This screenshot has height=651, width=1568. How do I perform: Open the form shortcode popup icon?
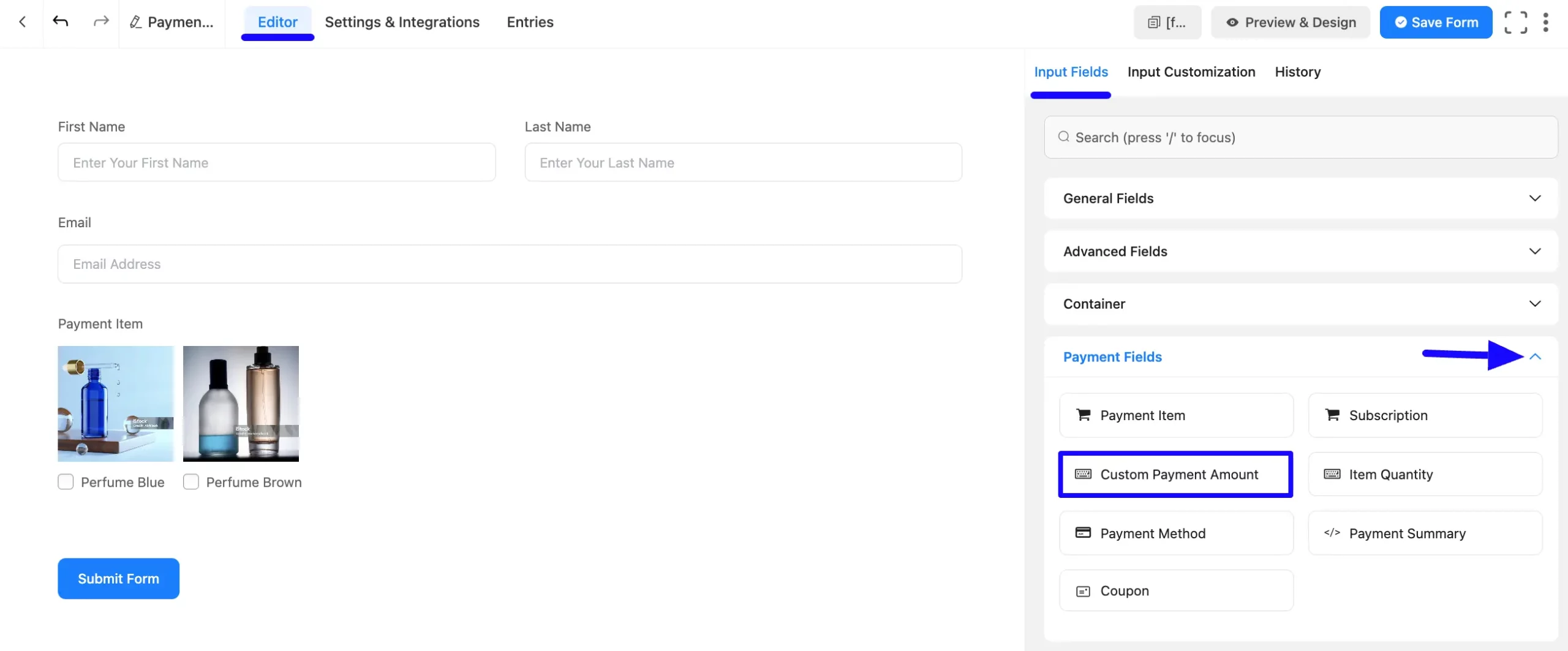[1154, 22]
